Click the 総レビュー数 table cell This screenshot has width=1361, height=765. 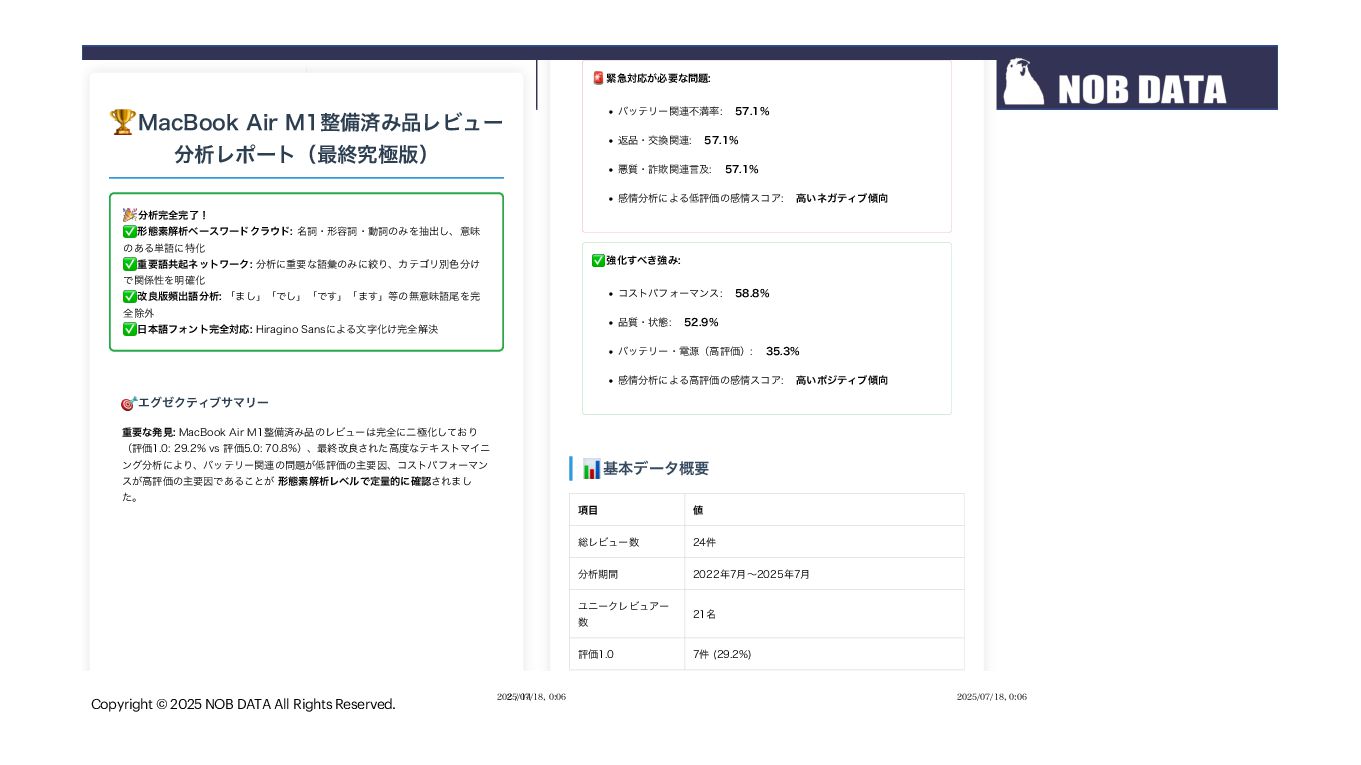tap(627, 542)
